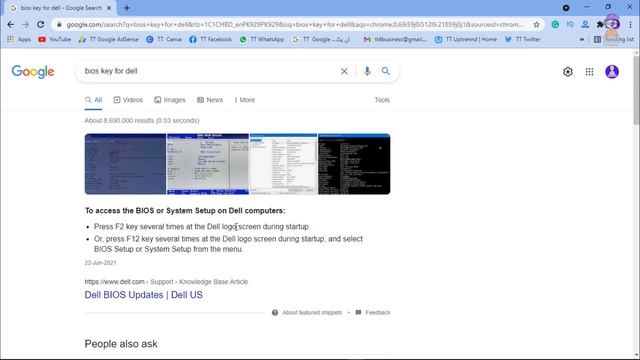Send Feedback on the featured snippet
The width and height of the screenshot is (640, 360).
(373, 313)
